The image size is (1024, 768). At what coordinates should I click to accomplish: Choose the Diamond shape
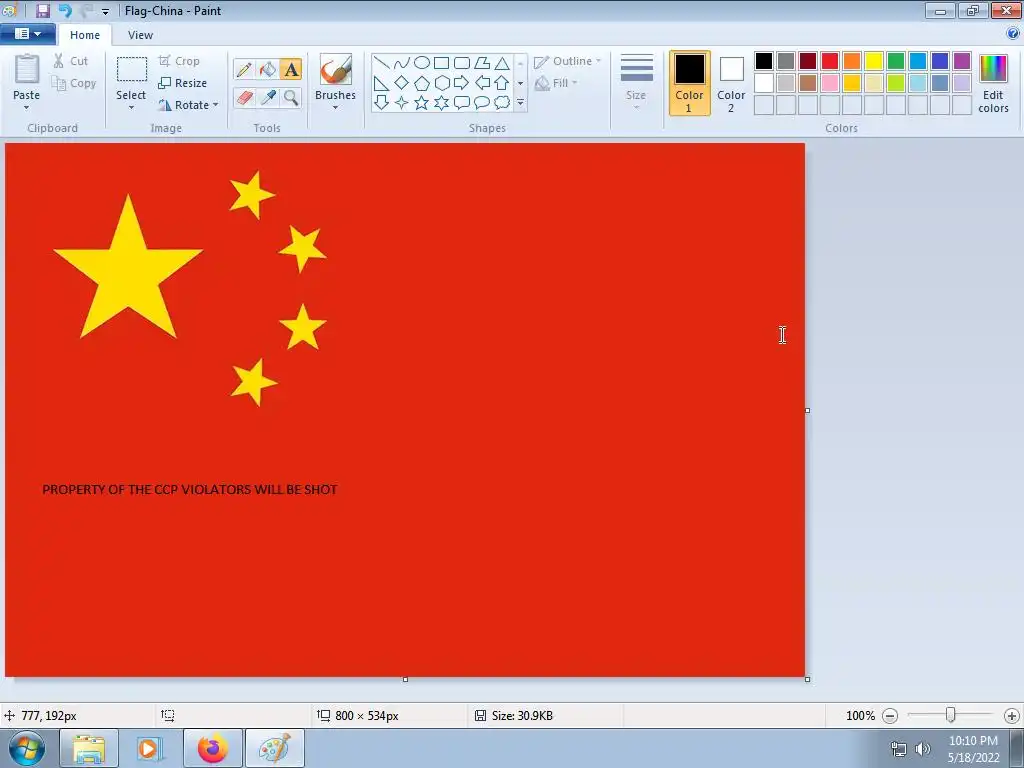click(x=402, y=83)
